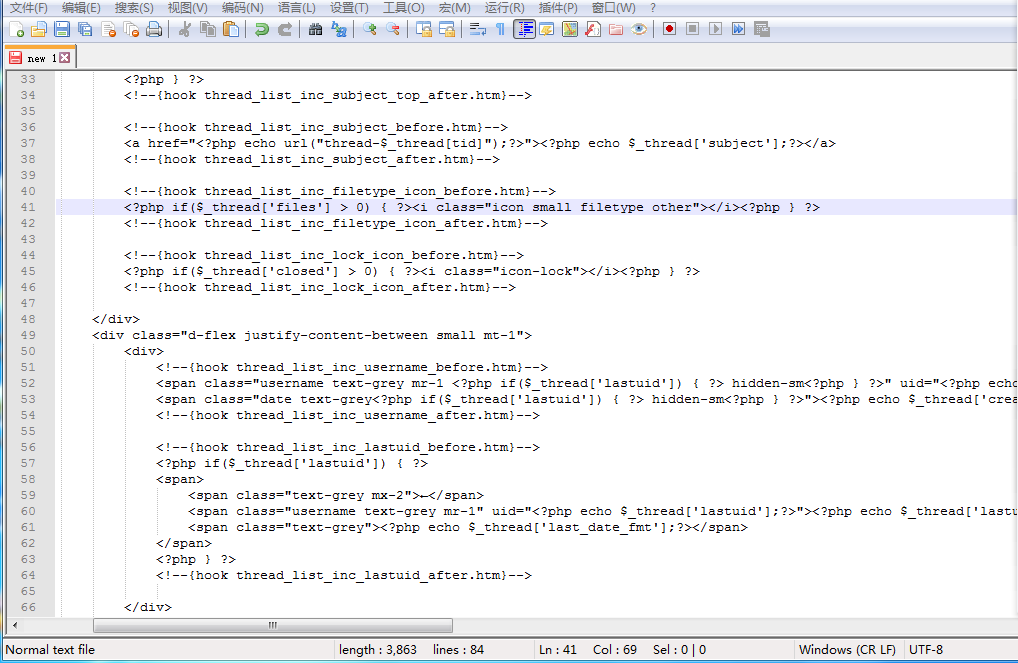The height and width of the screenshot is (663, 1018).
Task: Print the document using printer icon
Action: tap(154, 29)
